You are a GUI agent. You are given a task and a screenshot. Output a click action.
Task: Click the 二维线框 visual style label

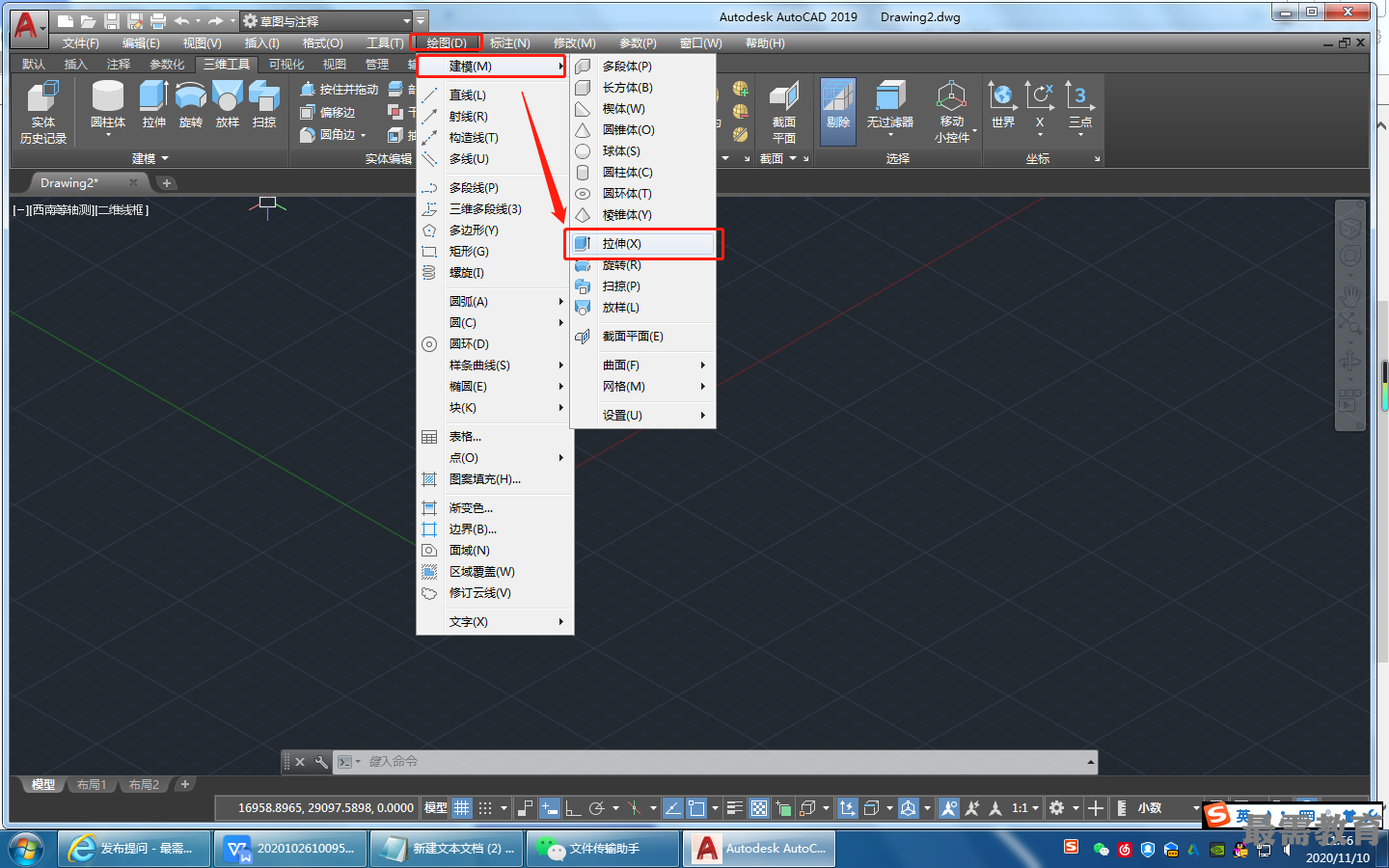coord(122,210)
